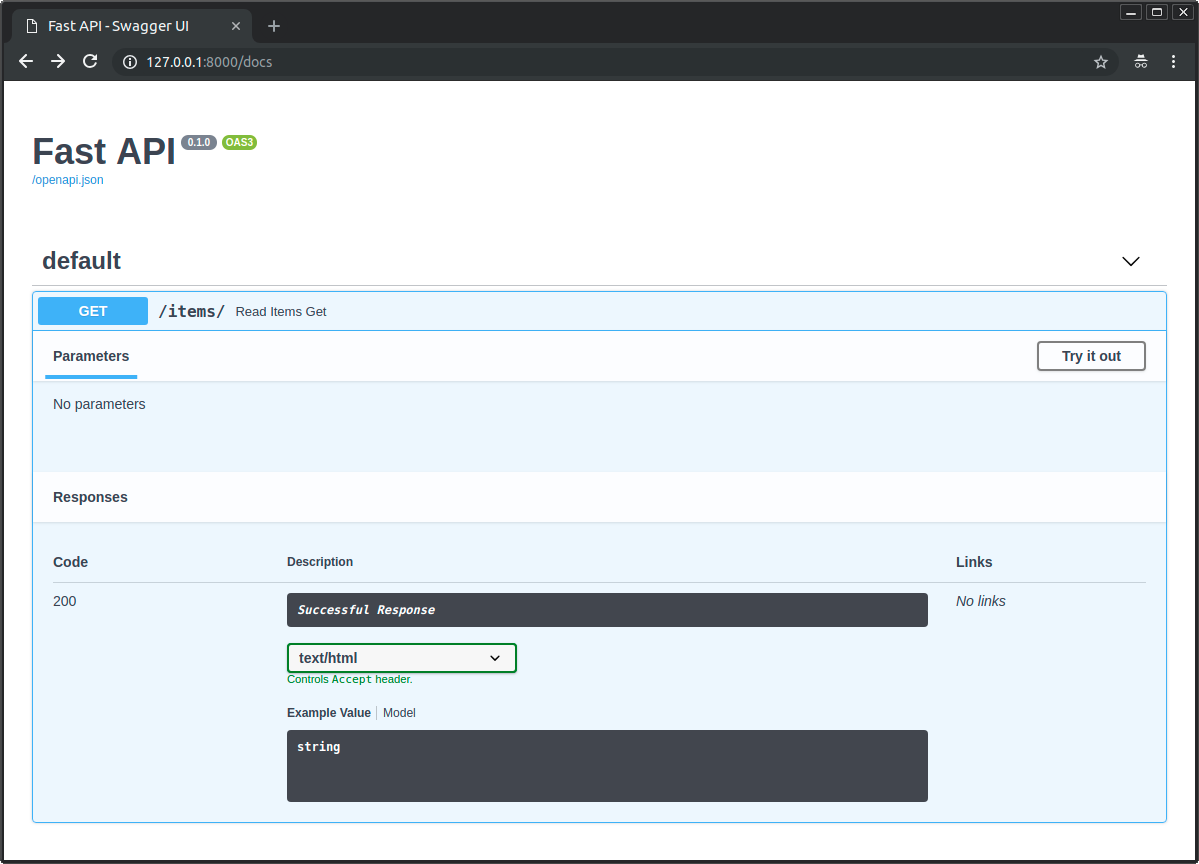
Task: Click the Parameters tab heading
Action: point(91,356)
